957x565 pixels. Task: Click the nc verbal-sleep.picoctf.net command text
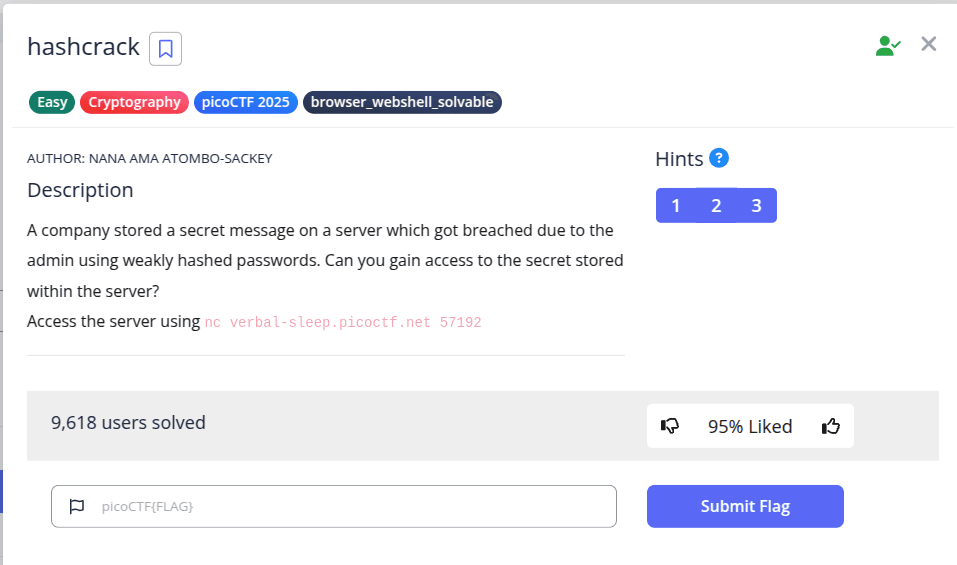tap(343, 323)
